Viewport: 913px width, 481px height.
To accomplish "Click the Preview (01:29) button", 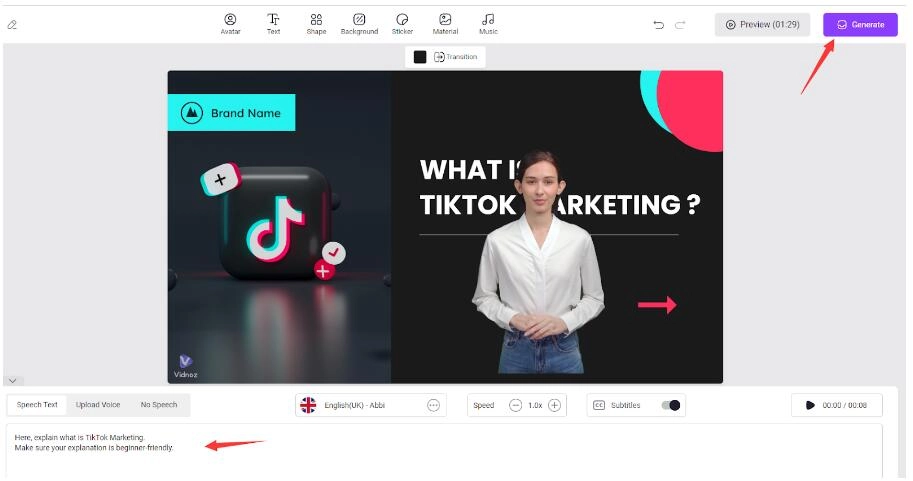I will click(762, 25).
